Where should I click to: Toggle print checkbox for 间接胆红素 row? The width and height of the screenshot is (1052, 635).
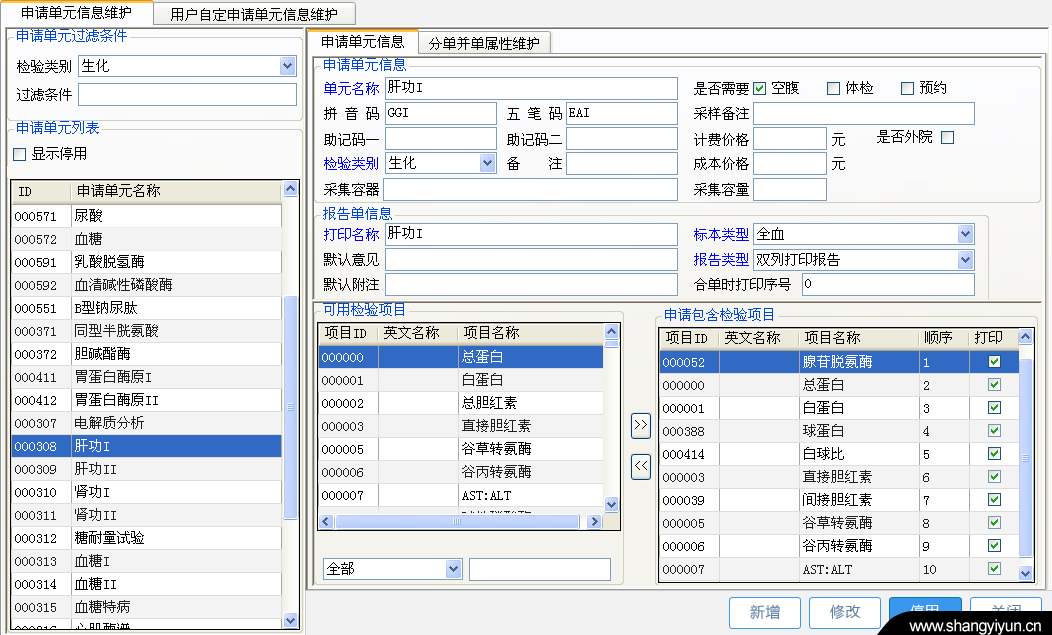(x=994, y=499)
